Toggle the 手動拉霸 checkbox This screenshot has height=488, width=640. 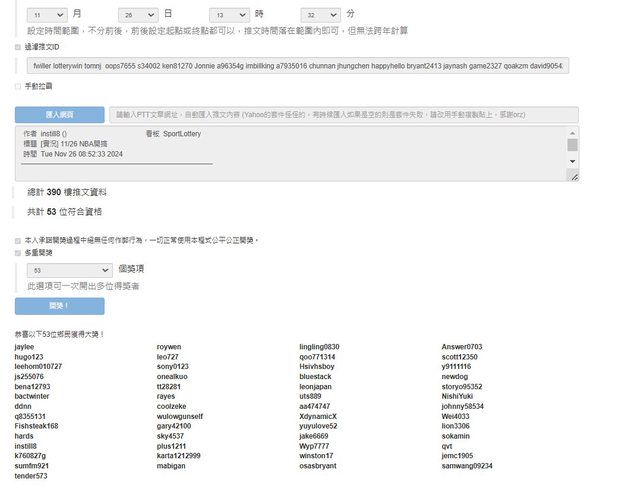point(18,87)
